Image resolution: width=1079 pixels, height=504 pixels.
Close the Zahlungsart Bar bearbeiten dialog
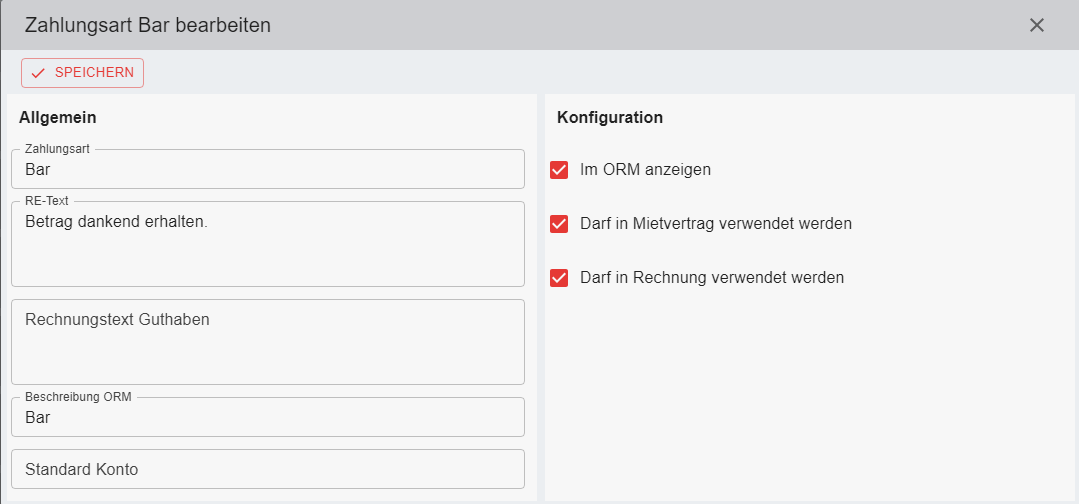tap(1037, 25)
